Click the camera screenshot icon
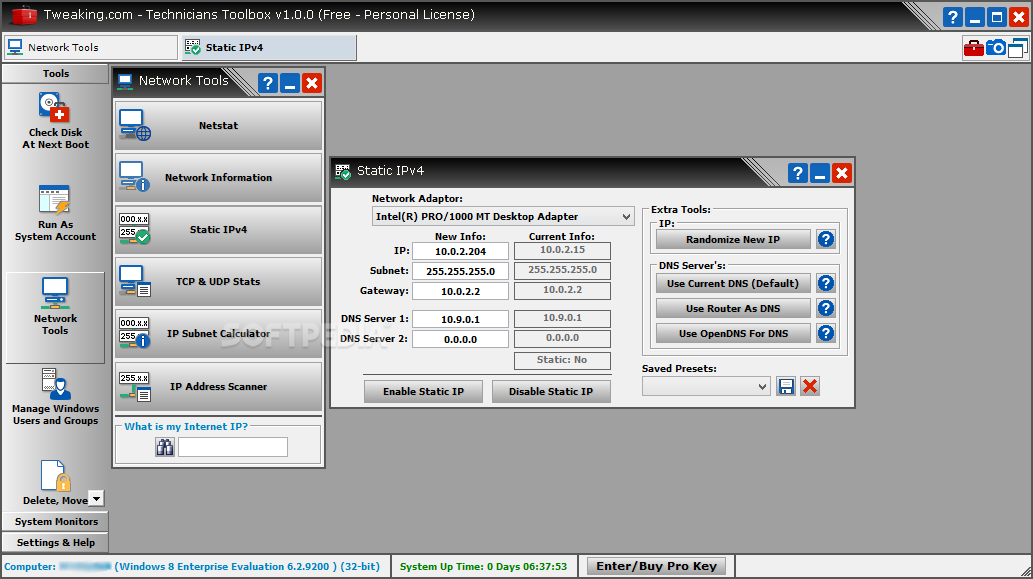The image size is (1033, 579). [x=995, y=48]
